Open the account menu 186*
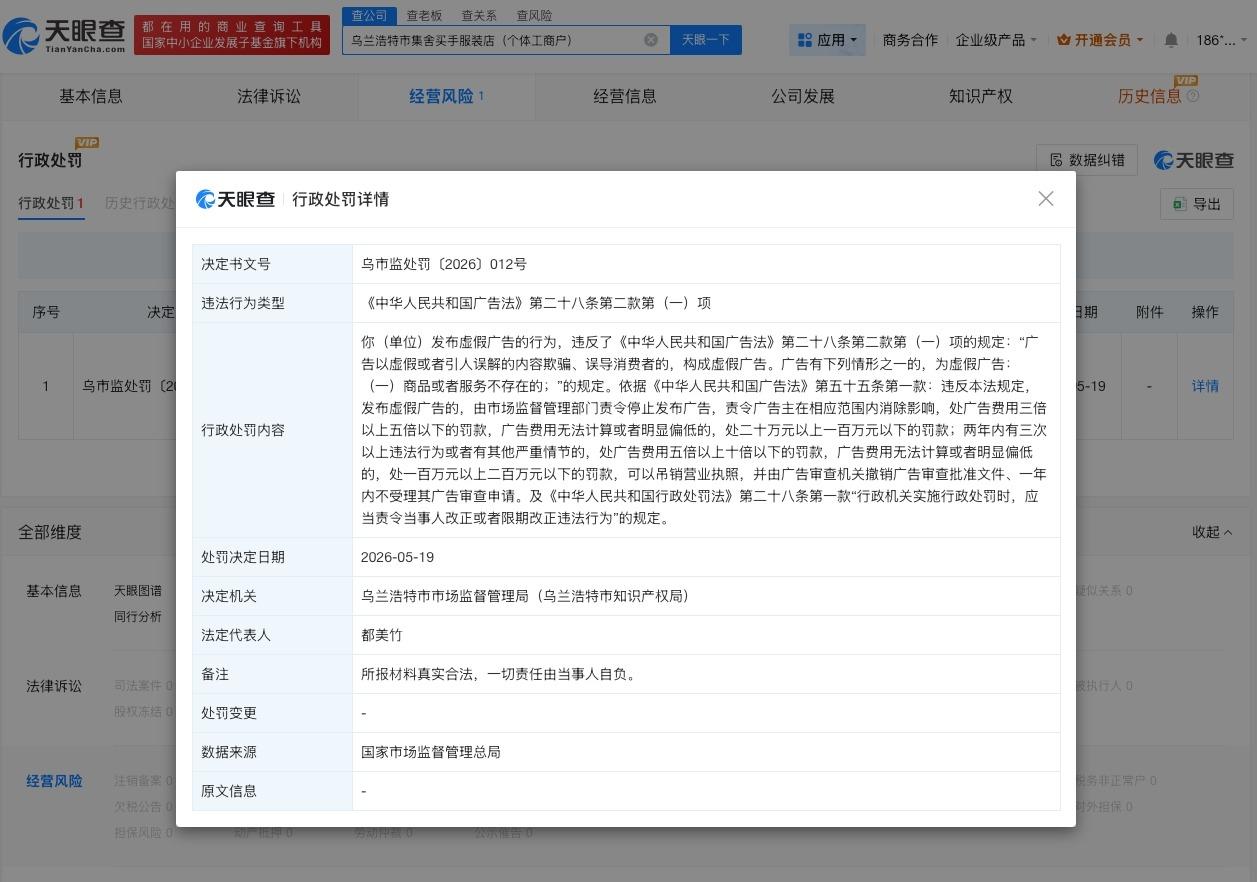The image size is (1257, 882). point(1222,40)
